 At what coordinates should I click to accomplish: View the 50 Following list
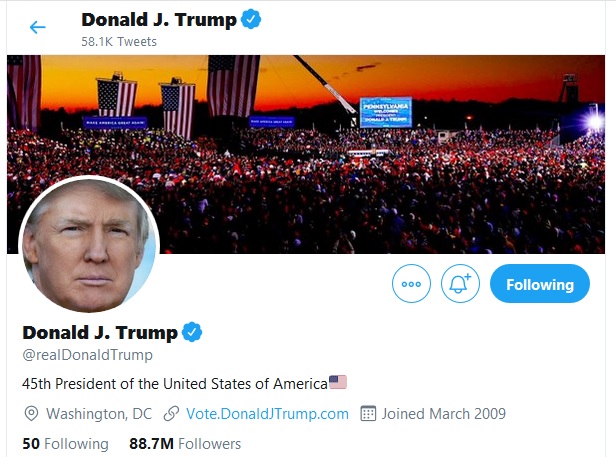[x=64, y=443]
